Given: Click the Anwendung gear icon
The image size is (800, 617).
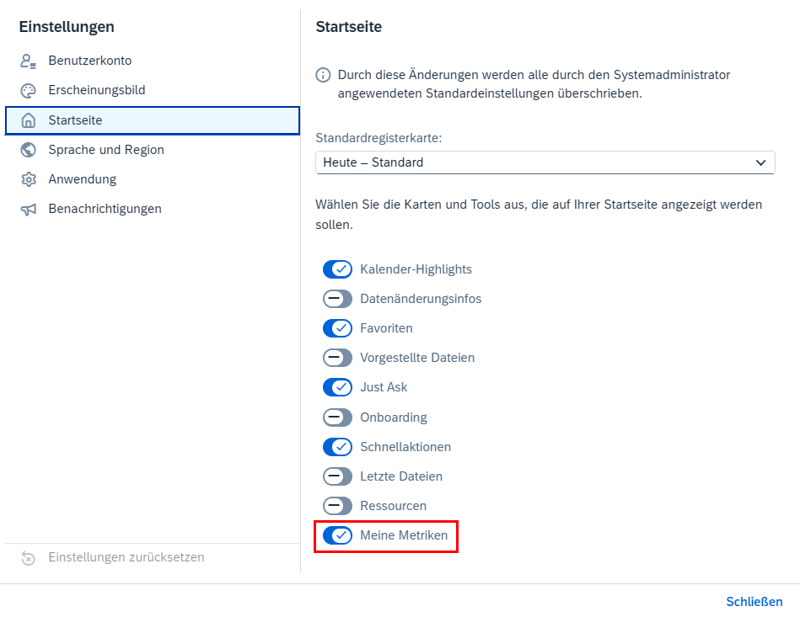Looking at the screenshot, I should coord(28,180).
